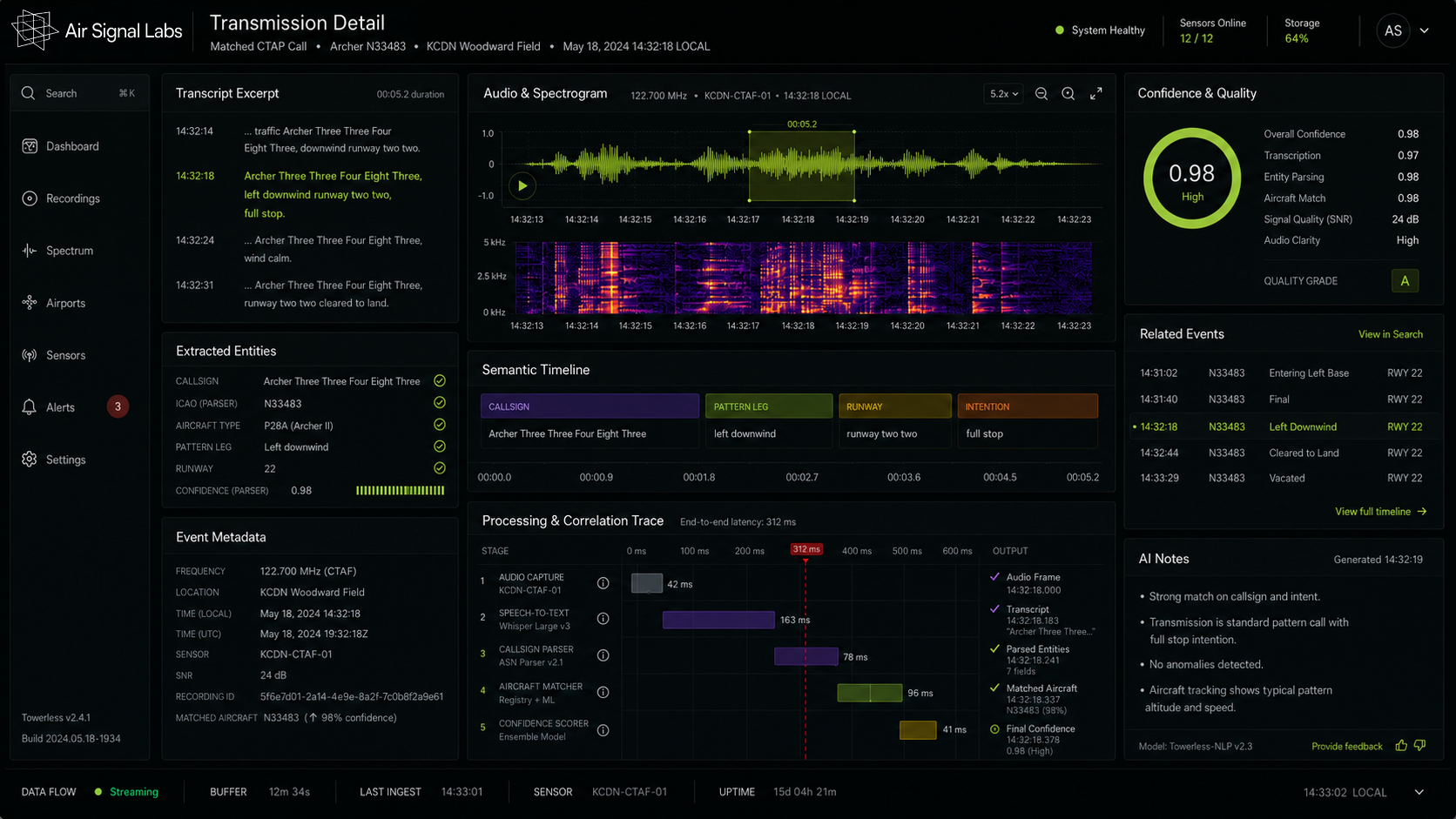This screenshot has width=1456, height=819.
Task: Click the 312 ms latency marker
Action: pos(806,549)
